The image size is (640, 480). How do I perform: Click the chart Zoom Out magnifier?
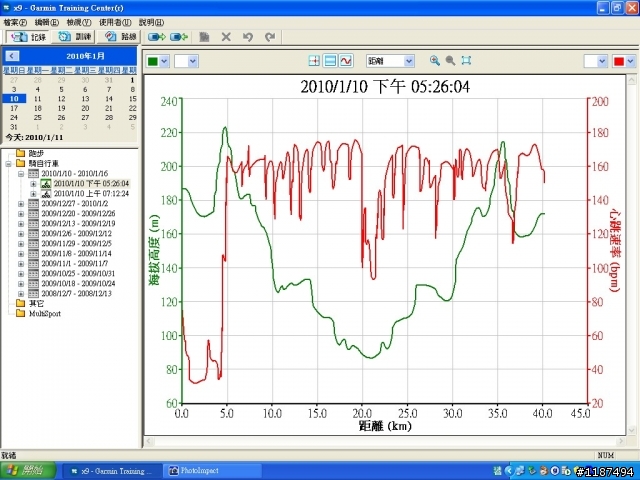pyautogui.click(x=450, y=61)
